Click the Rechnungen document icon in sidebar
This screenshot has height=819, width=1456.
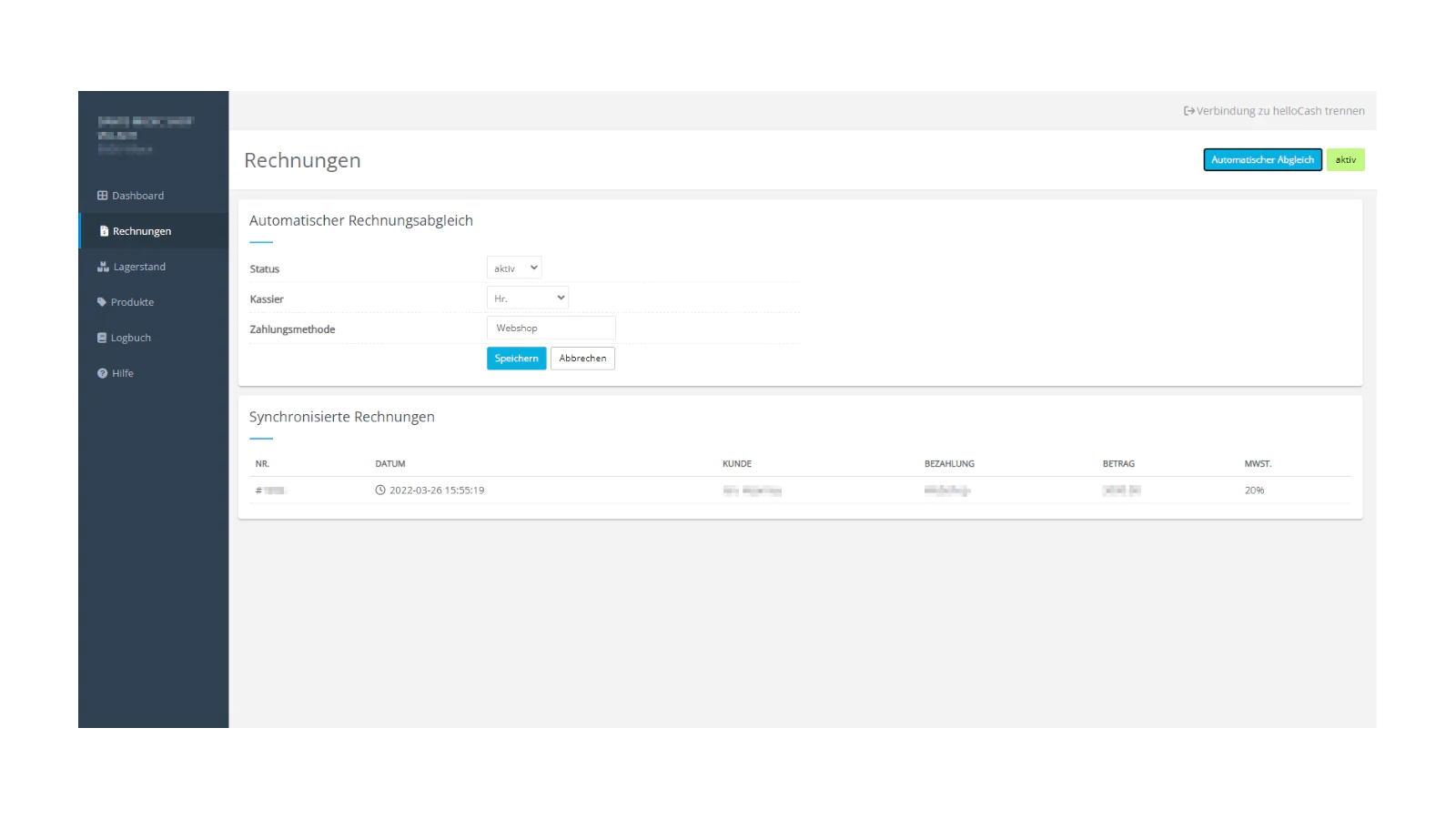pyautogui.click(x=104, y=231)
